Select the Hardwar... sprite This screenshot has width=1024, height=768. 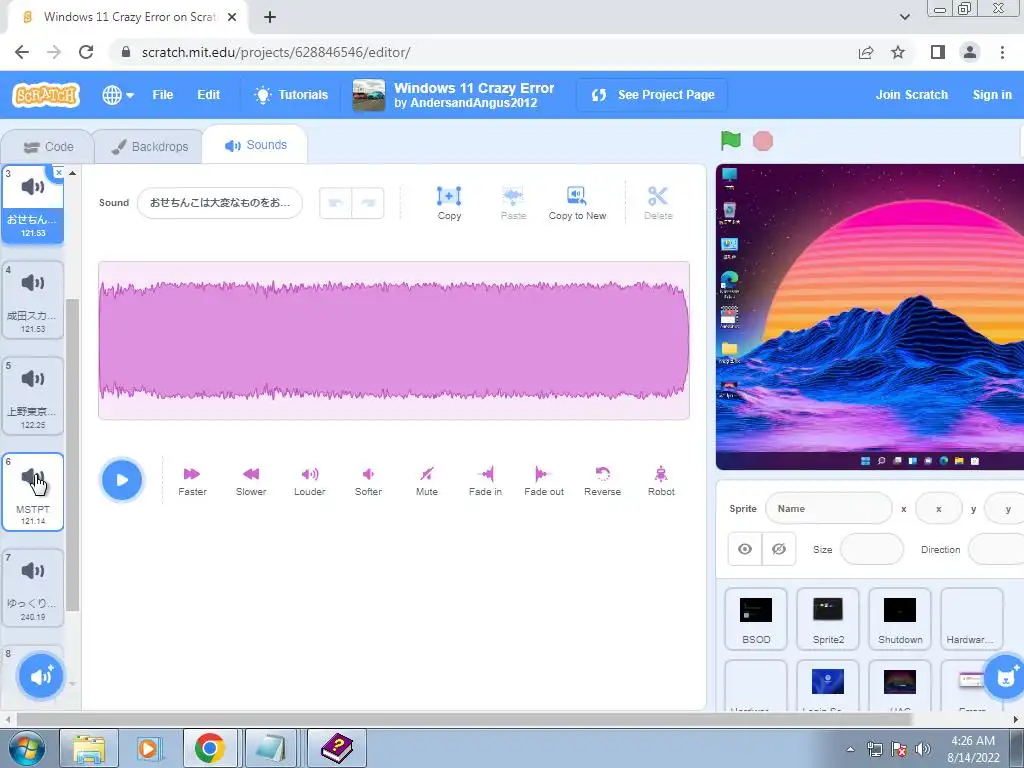[972, 619]
